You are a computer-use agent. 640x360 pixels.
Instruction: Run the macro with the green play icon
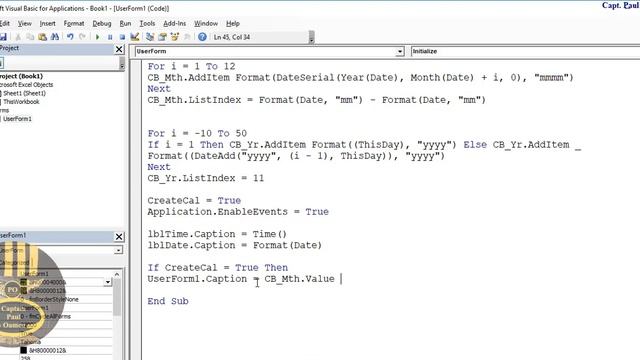point(98,37)
